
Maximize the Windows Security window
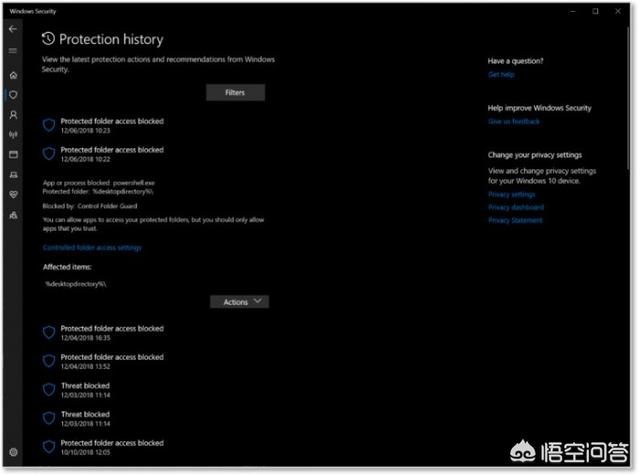coord(596,11)
